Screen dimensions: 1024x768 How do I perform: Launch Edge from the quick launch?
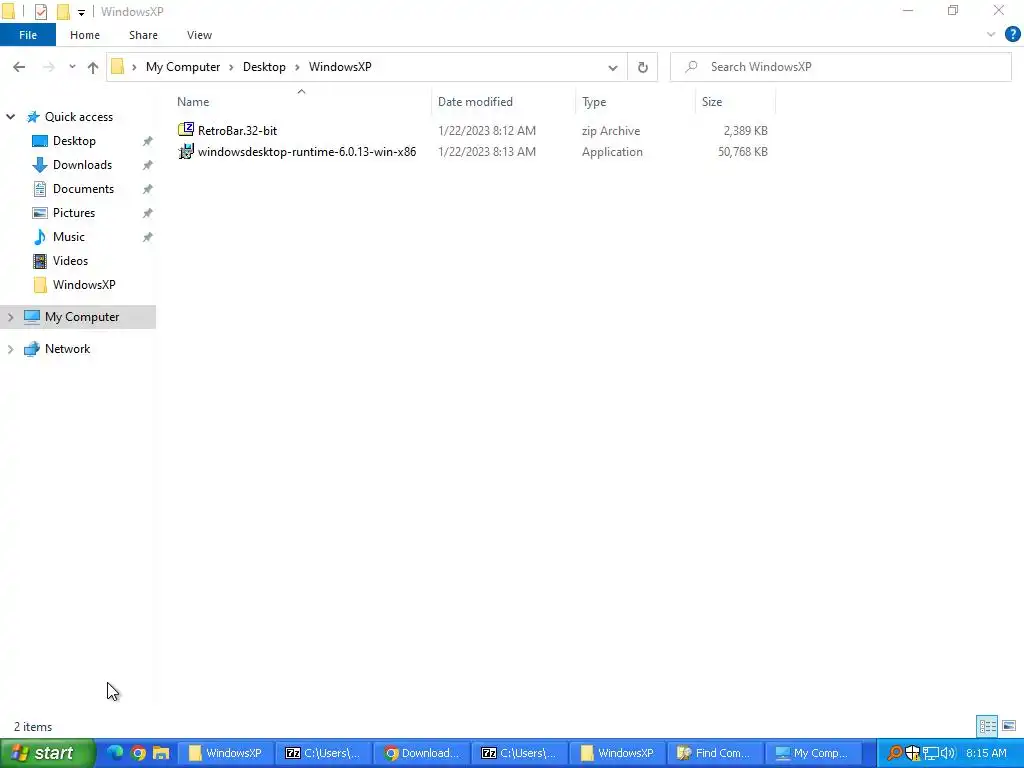[115, 753]
